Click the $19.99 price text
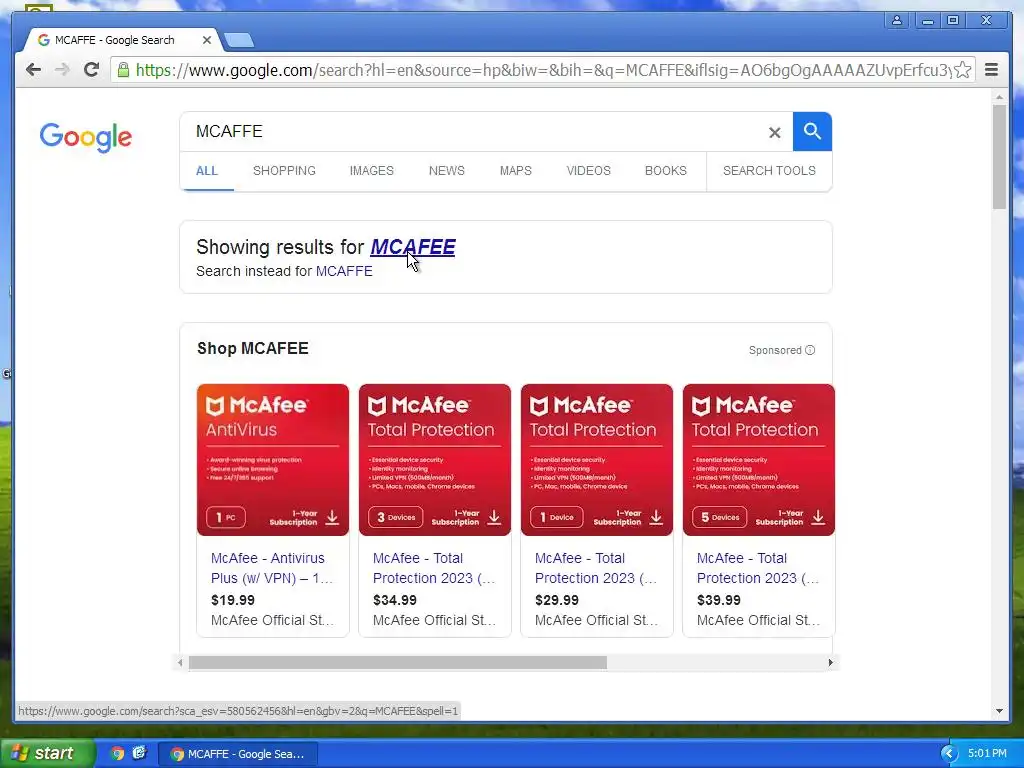 click(x=233, y=600)
